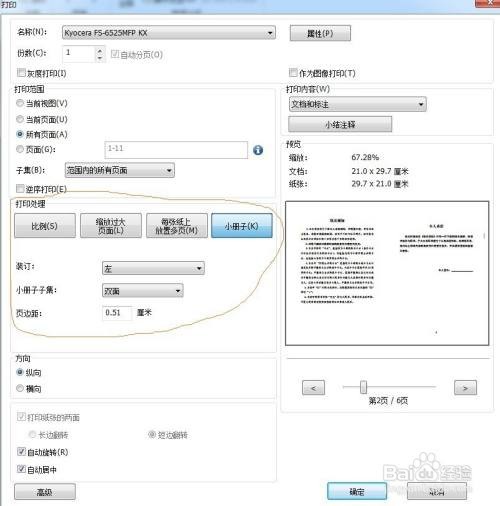Go to next preview page with > button
Image resolution: width=500 pixels, height=506 pixels.
[465, 388]
